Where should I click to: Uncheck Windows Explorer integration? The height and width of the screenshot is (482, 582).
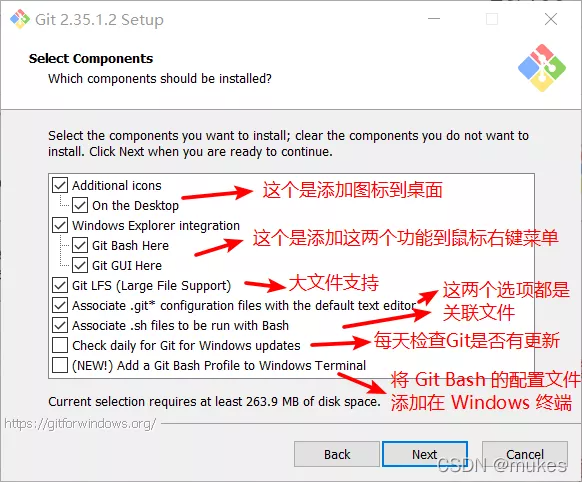click(60, 225)
